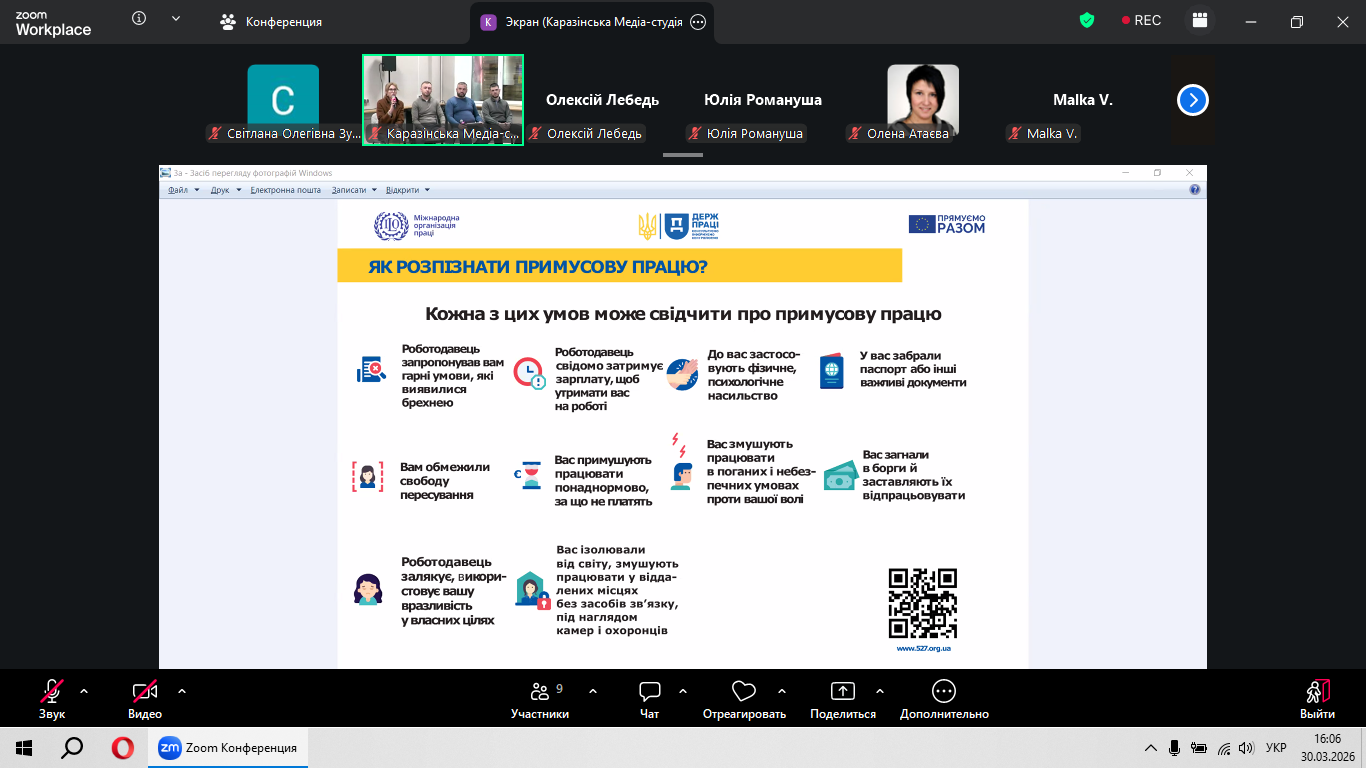This screenshot has height=768, width=1366.
Task: Turn on camera with Видео button
Action: pyautogui.click(x=145, y=698)
